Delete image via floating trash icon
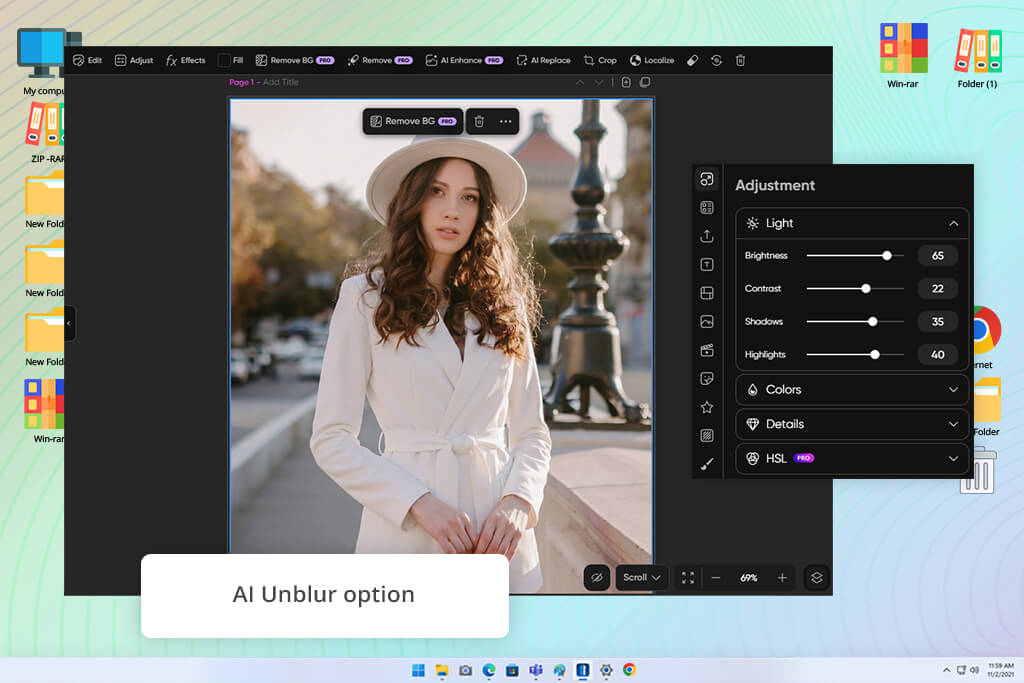 pyautogui.click(x=479, y=121)
